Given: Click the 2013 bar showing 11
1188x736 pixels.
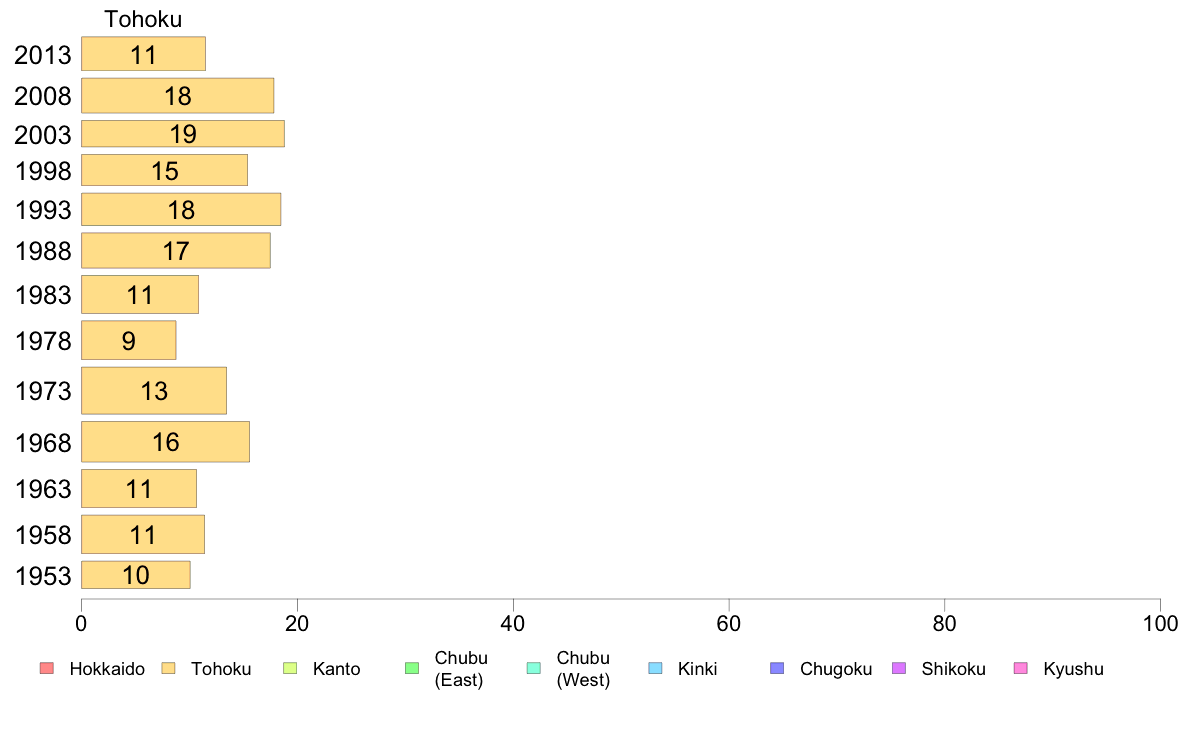Looking at the screenshot, I should coord(143,54).
